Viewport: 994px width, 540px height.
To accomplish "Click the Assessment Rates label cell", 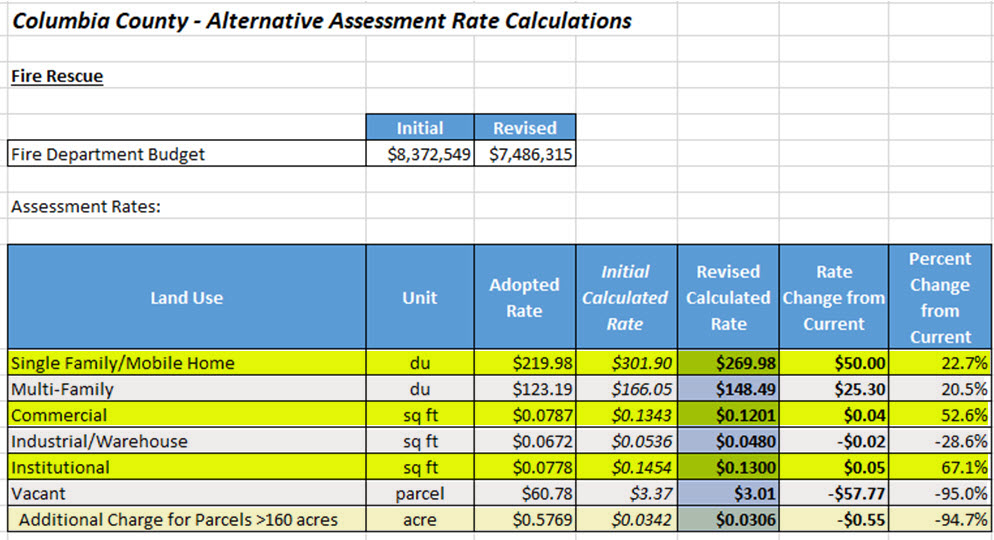I will (x=86, y=207).
